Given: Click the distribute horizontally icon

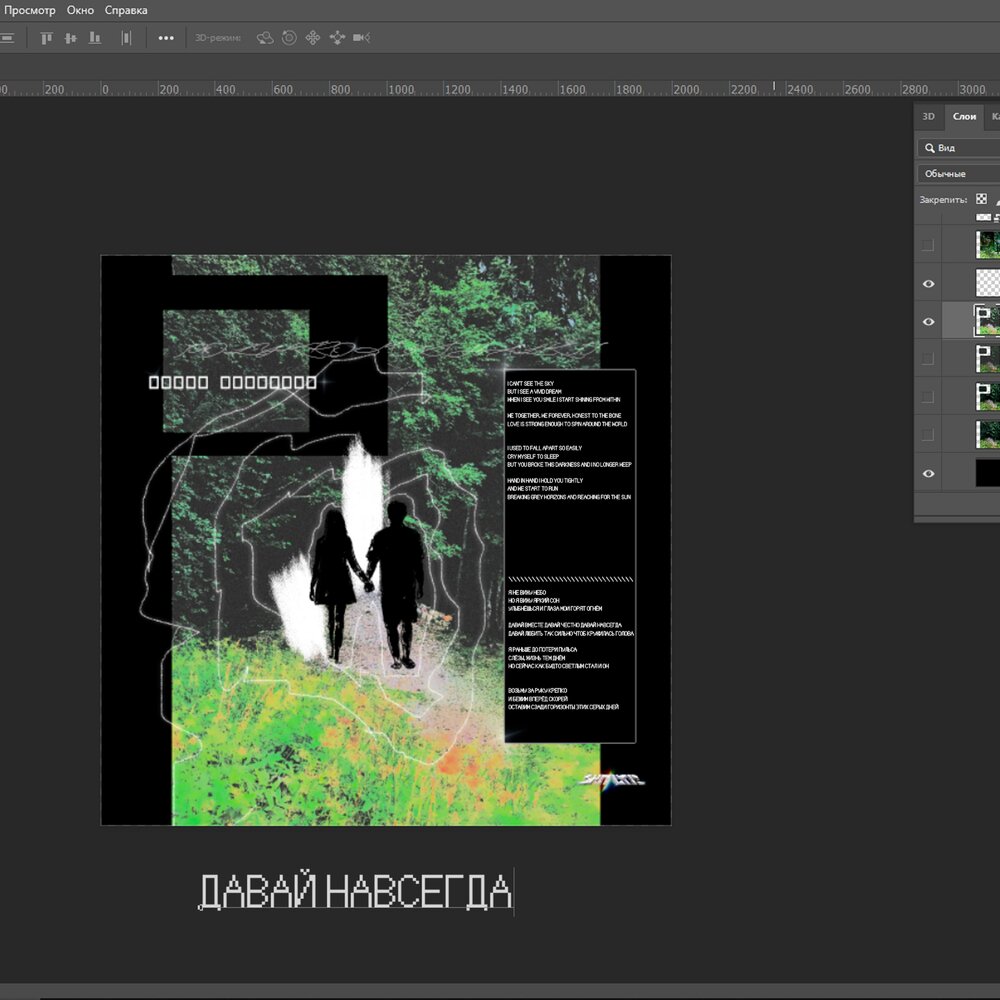Looking at the screenshot, I should (x=126, y=38).
